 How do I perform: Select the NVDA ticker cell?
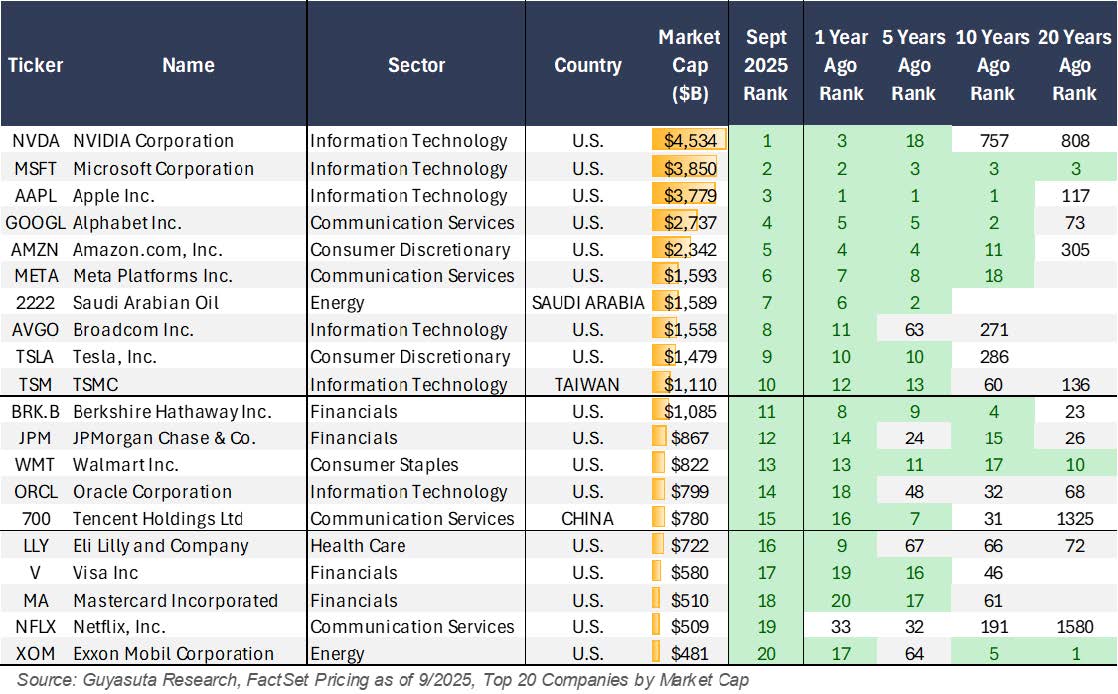[36, 141]
